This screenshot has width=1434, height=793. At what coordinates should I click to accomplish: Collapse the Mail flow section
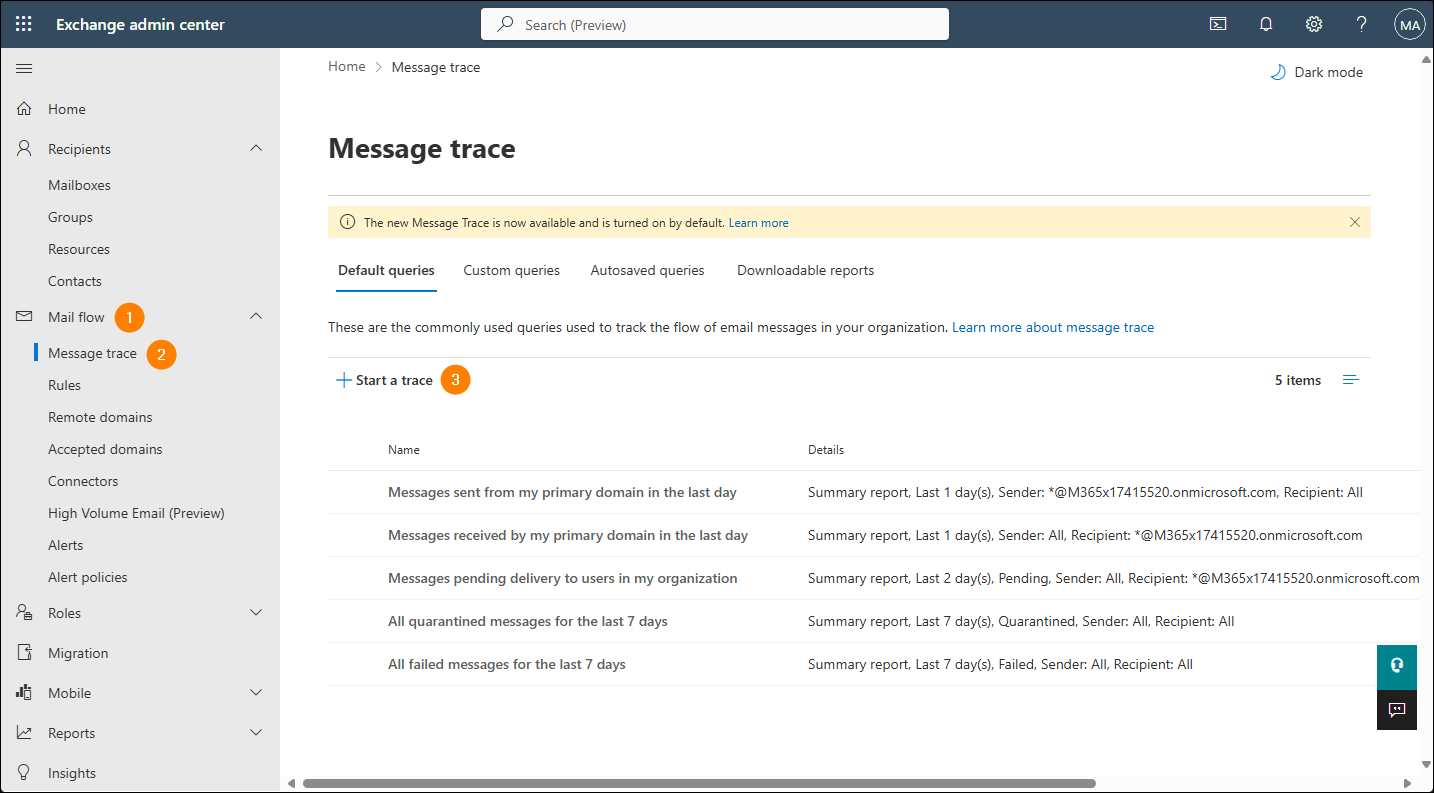(256, 316)
